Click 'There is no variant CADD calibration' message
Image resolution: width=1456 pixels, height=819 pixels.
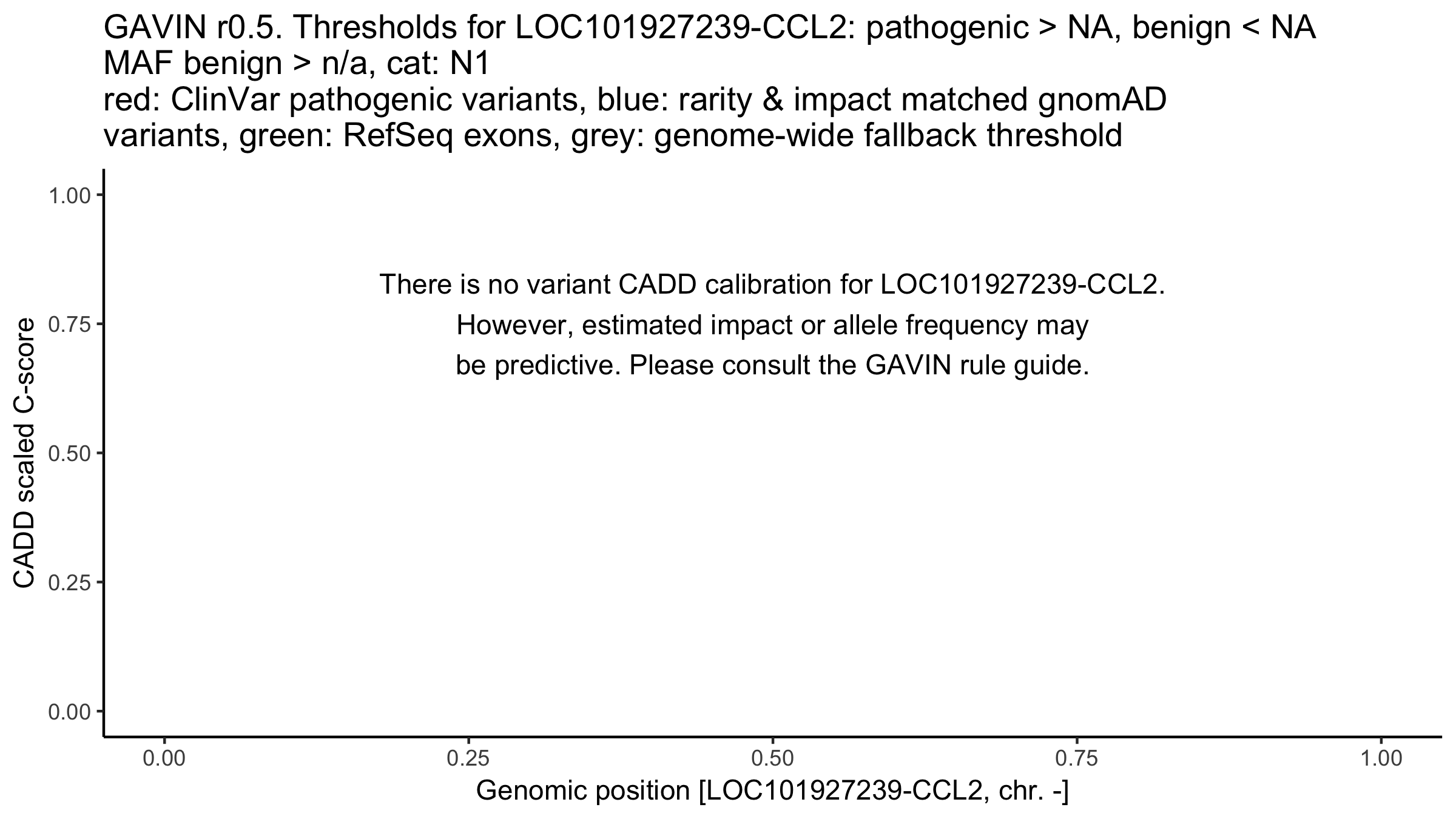pos(772,285)
